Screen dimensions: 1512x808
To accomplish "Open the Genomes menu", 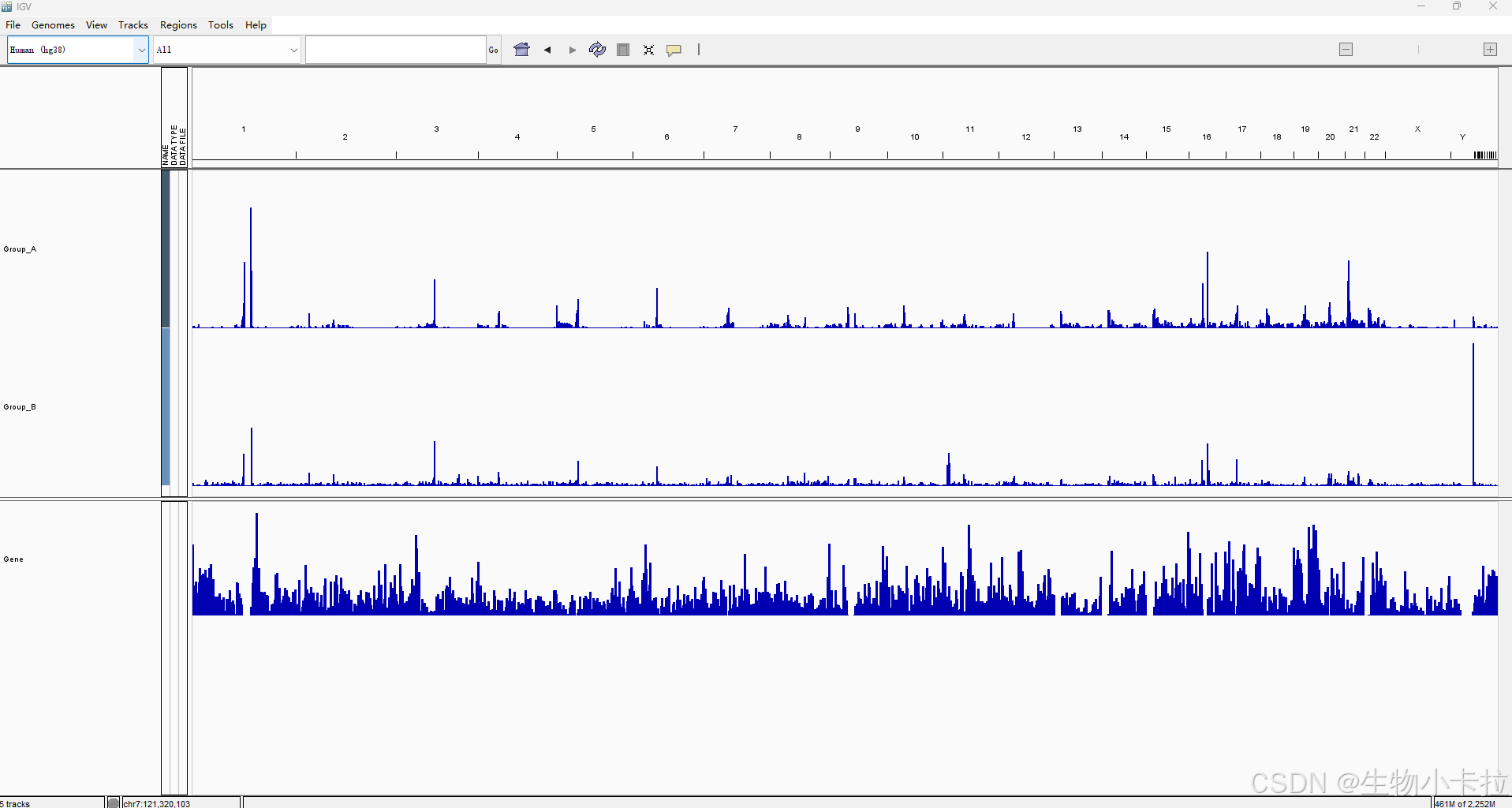I will [x=52, y=24].
